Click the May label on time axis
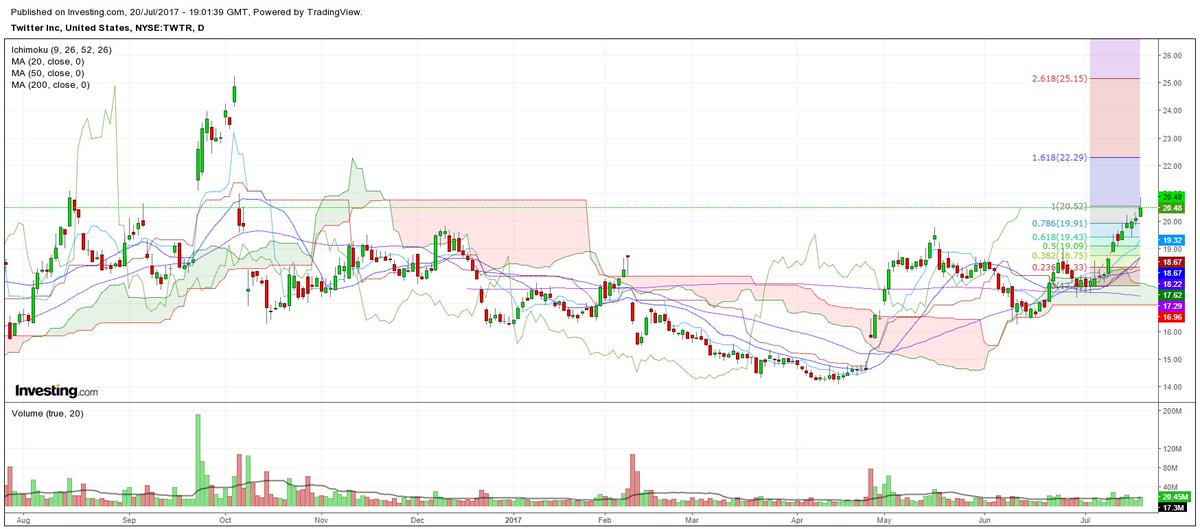This screenshot has width=1200, height=529. [884, 521]
